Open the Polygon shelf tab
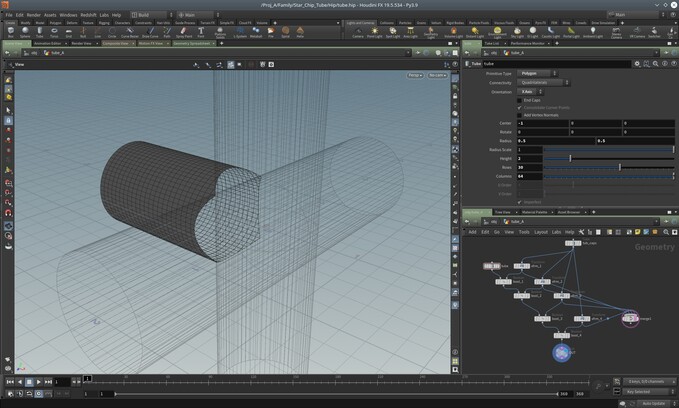Viewport: 679px width, 408px height. pyautogui.click(x=55, y=23)
